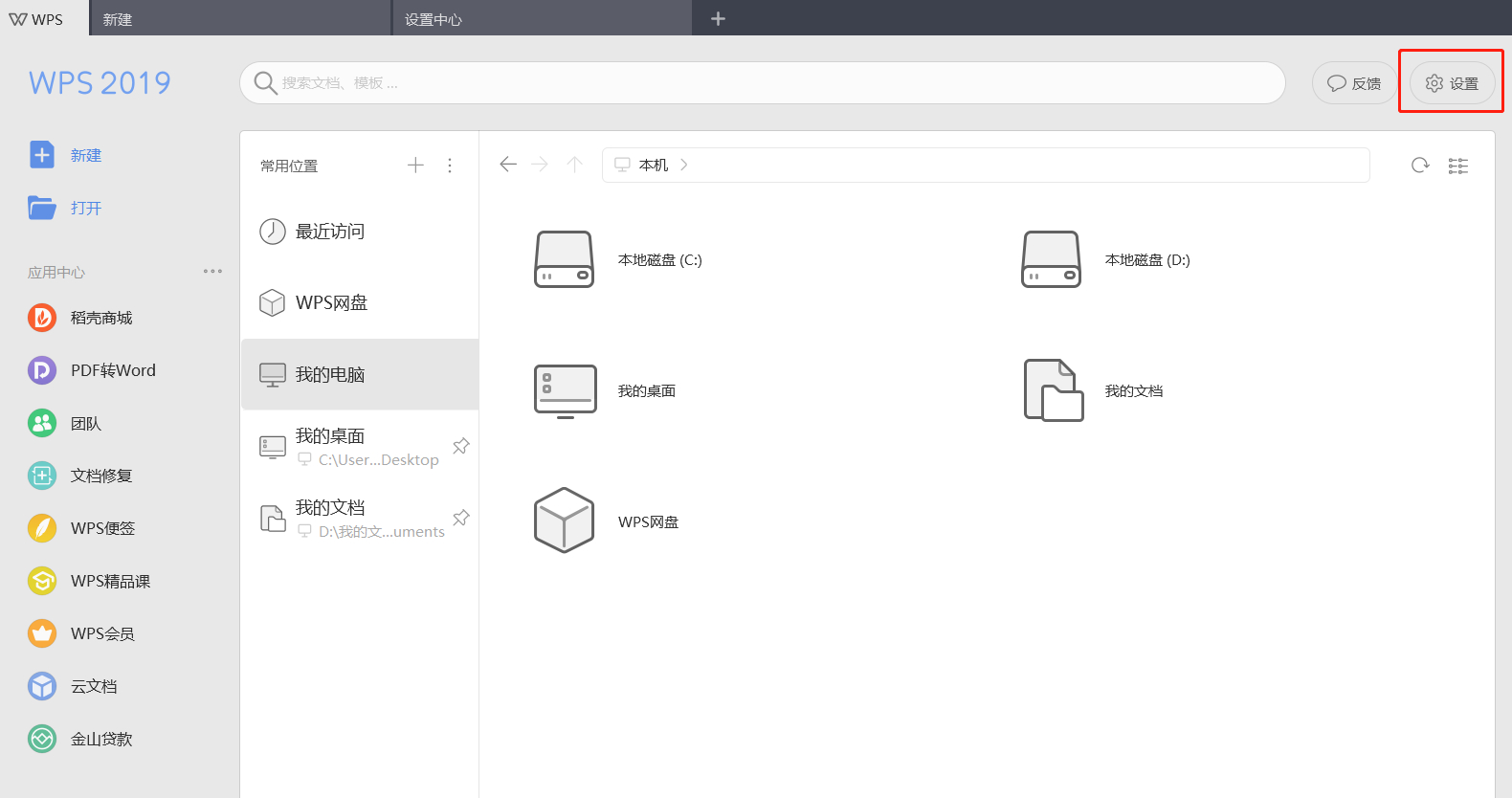Select WPS网盘 in locations list
Screen dimensions: 1512x798
coord(360,303)
